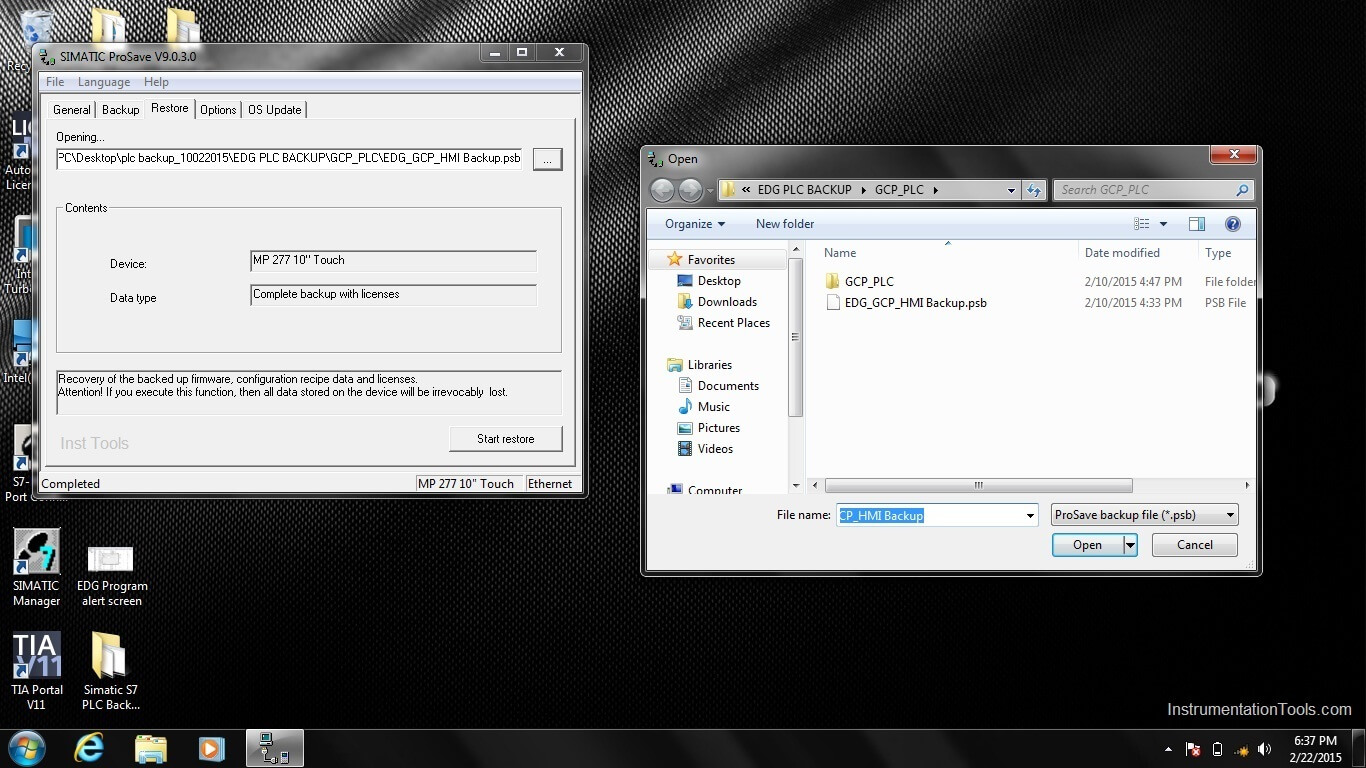Expand the File name dropdown arrow
The width and height of the screenshot is (1366, 768).
pos(1030,515)
